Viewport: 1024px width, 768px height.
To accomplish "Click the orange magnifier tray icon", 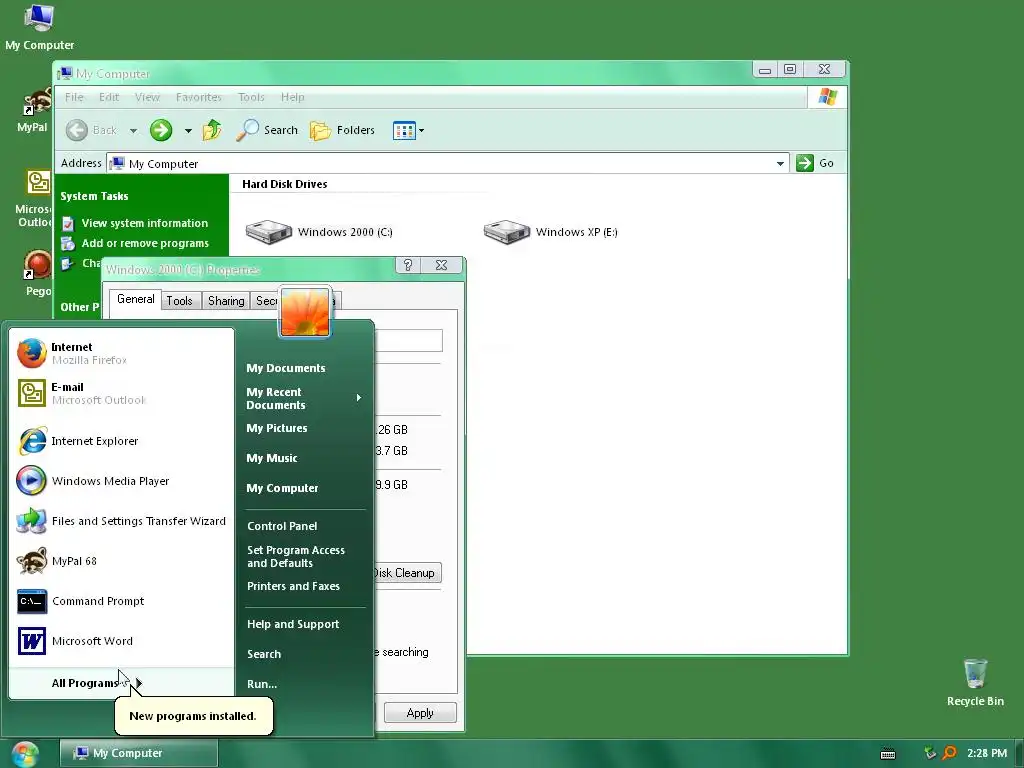I will (949, 753).
